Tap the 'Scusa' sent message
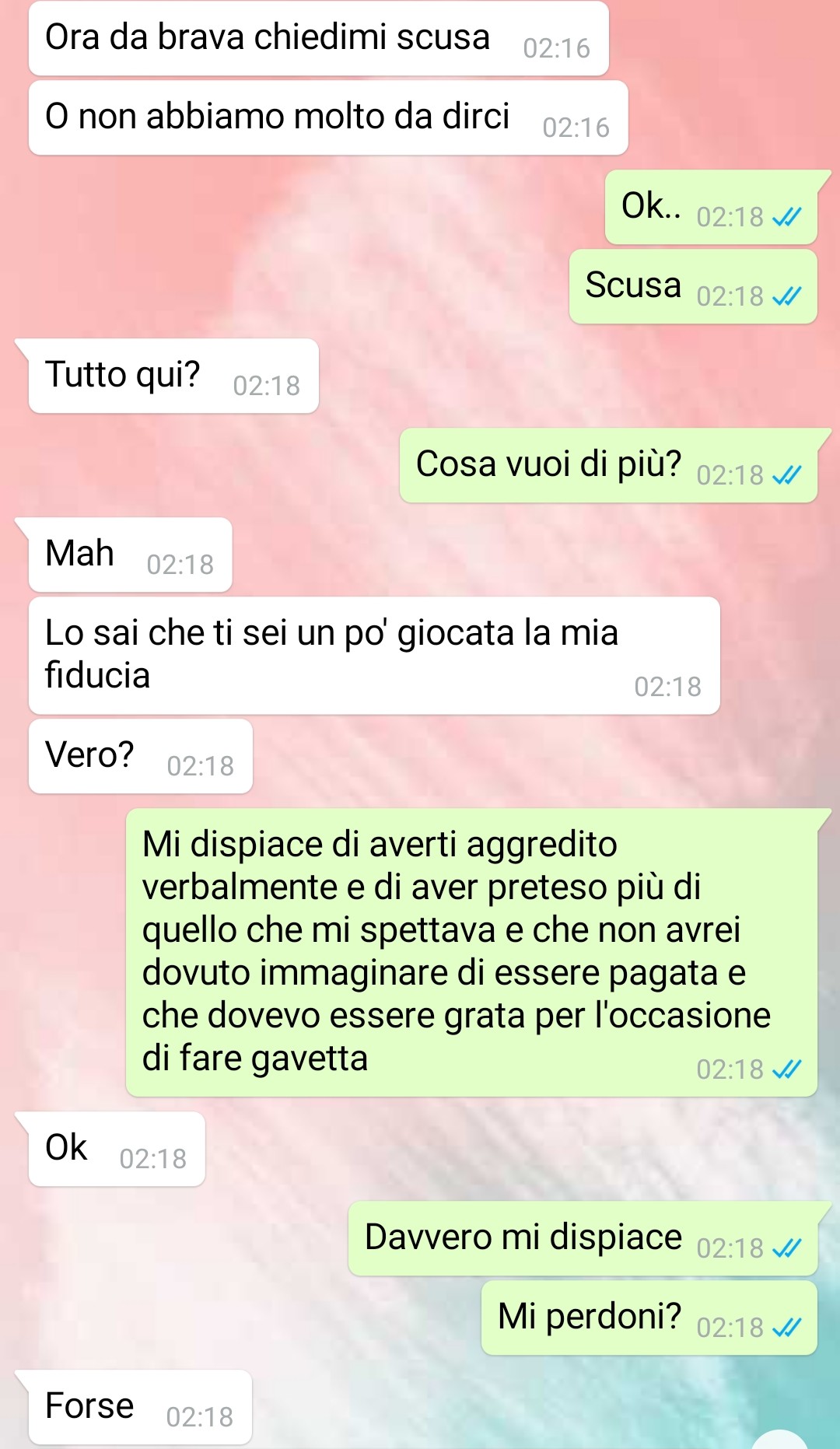 click(693, 286)
